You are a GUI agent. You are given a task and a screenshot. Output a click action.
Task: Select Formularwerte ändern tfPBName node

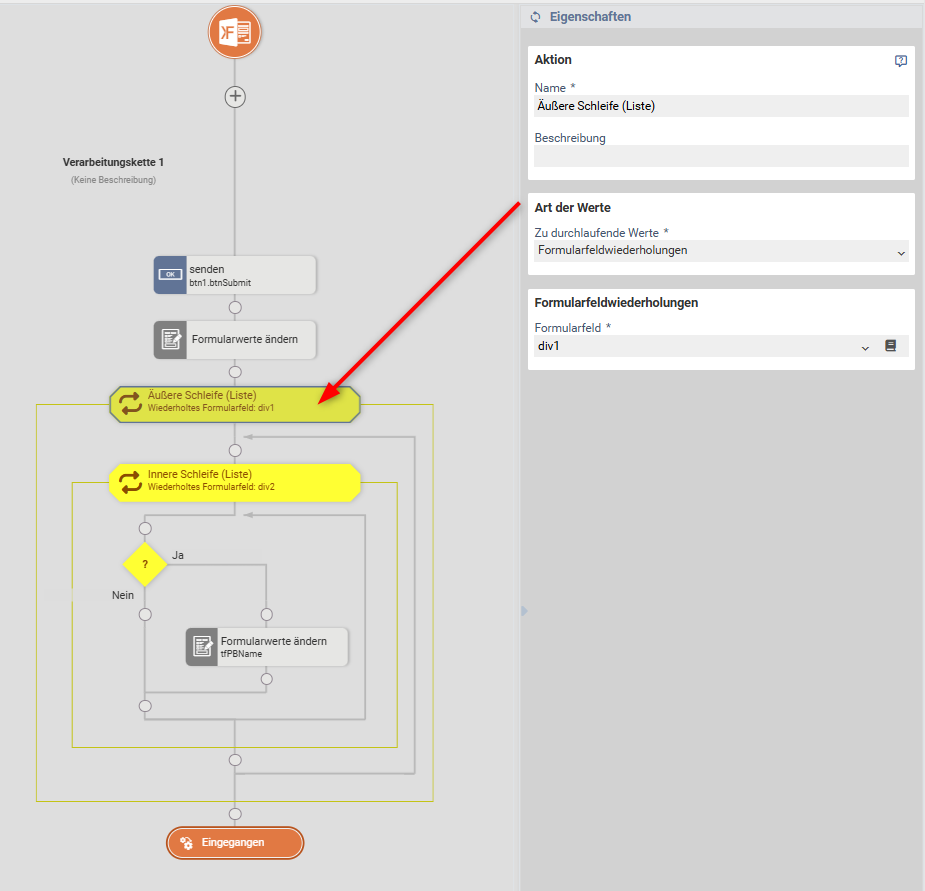pos(267,647)
